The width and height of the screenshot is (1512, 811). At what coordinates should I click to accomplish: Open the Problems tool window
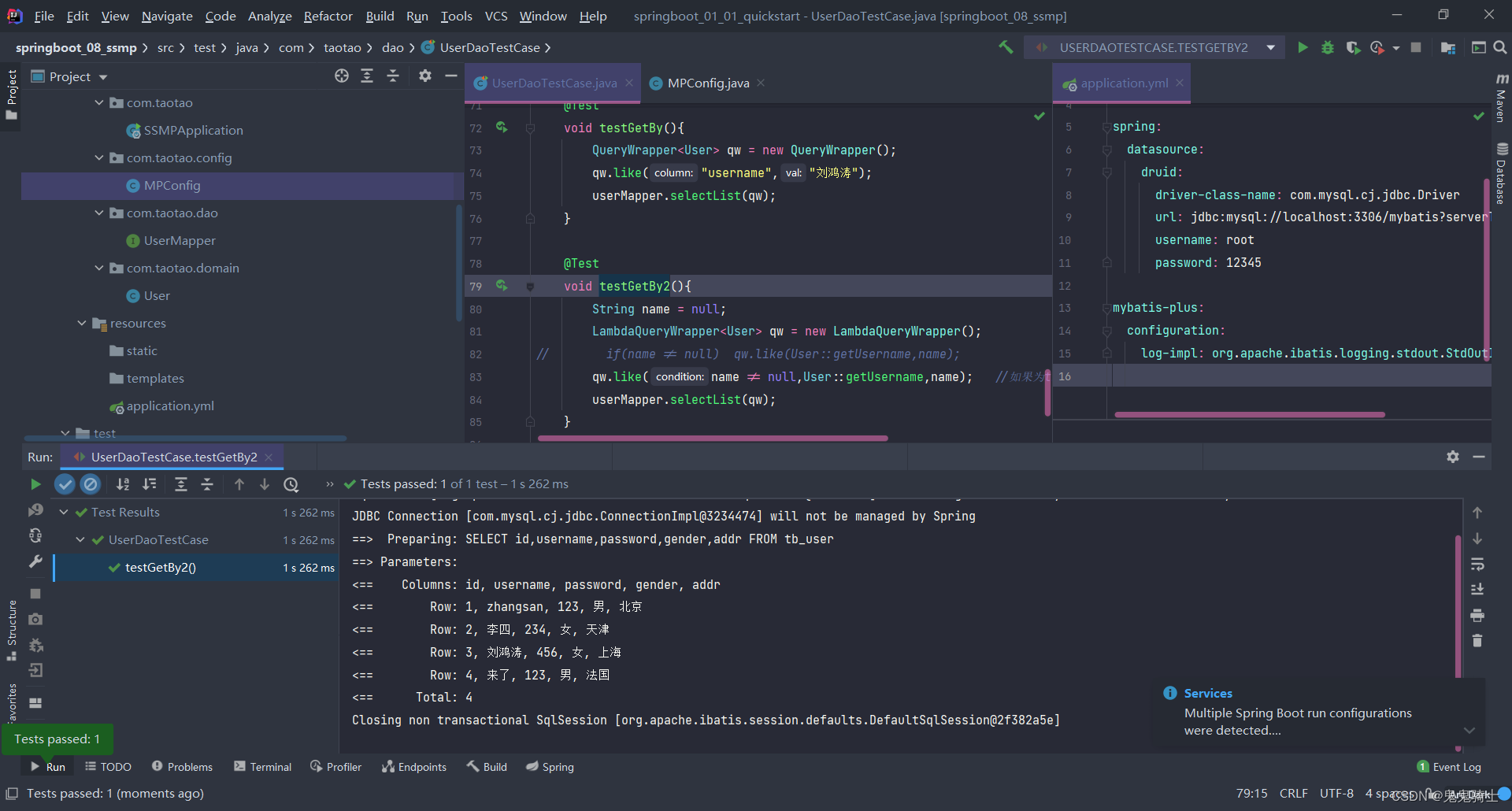pyautogui.click(x=183, y=766)
